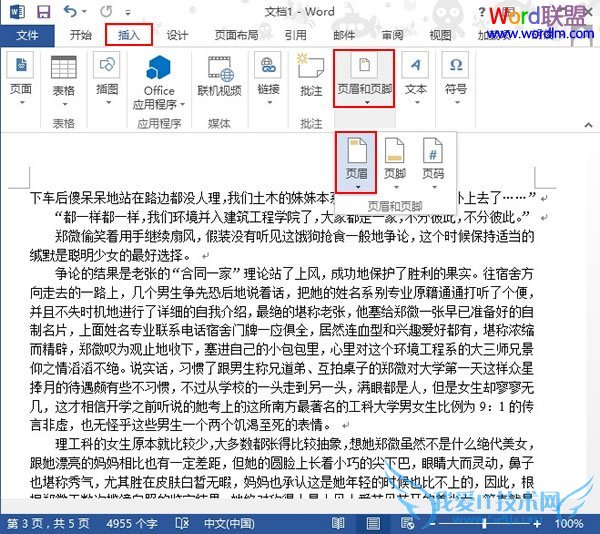The image size is (600, 534).
Task: Click the 表格 (Table) grid icon
Action: point(64,67)
